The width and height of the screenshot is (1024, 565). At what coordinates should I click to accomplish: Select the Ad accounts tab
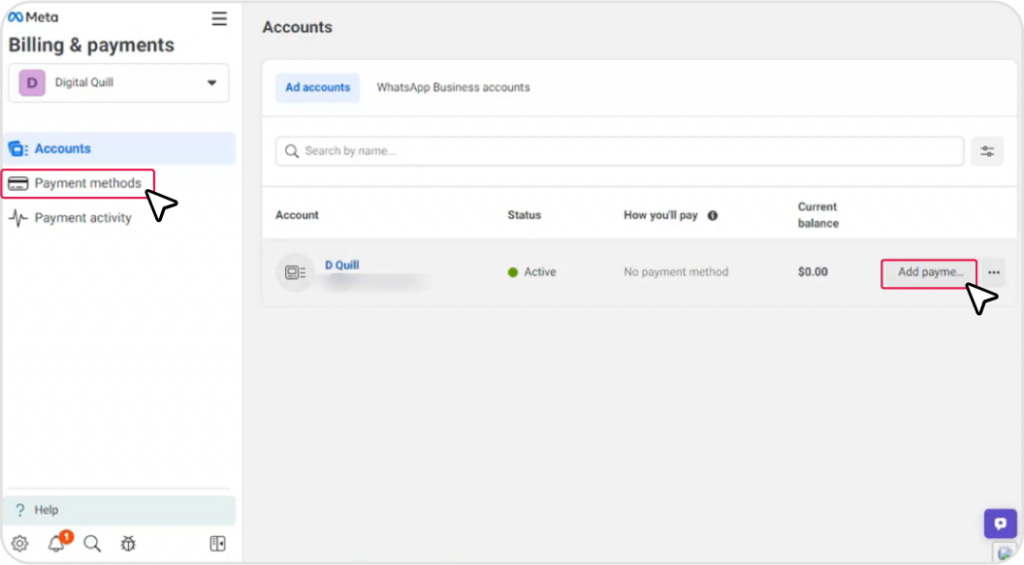(x=317, y=87)
